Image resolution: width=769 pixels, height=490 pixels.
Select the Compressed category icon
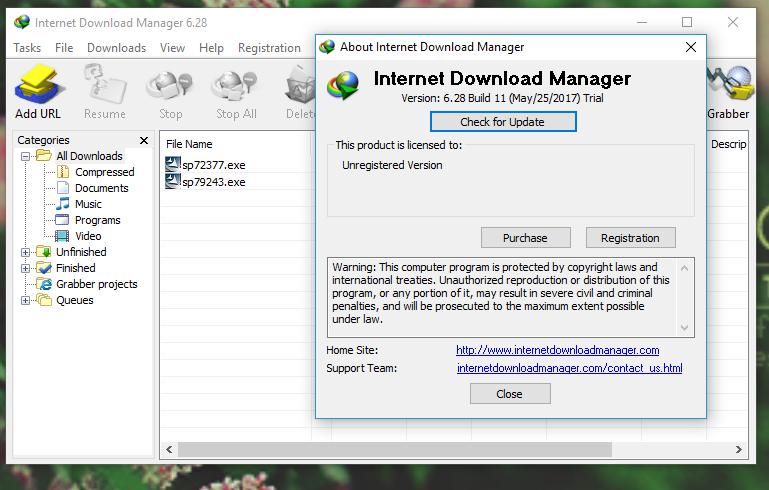[x=63, y=172]
